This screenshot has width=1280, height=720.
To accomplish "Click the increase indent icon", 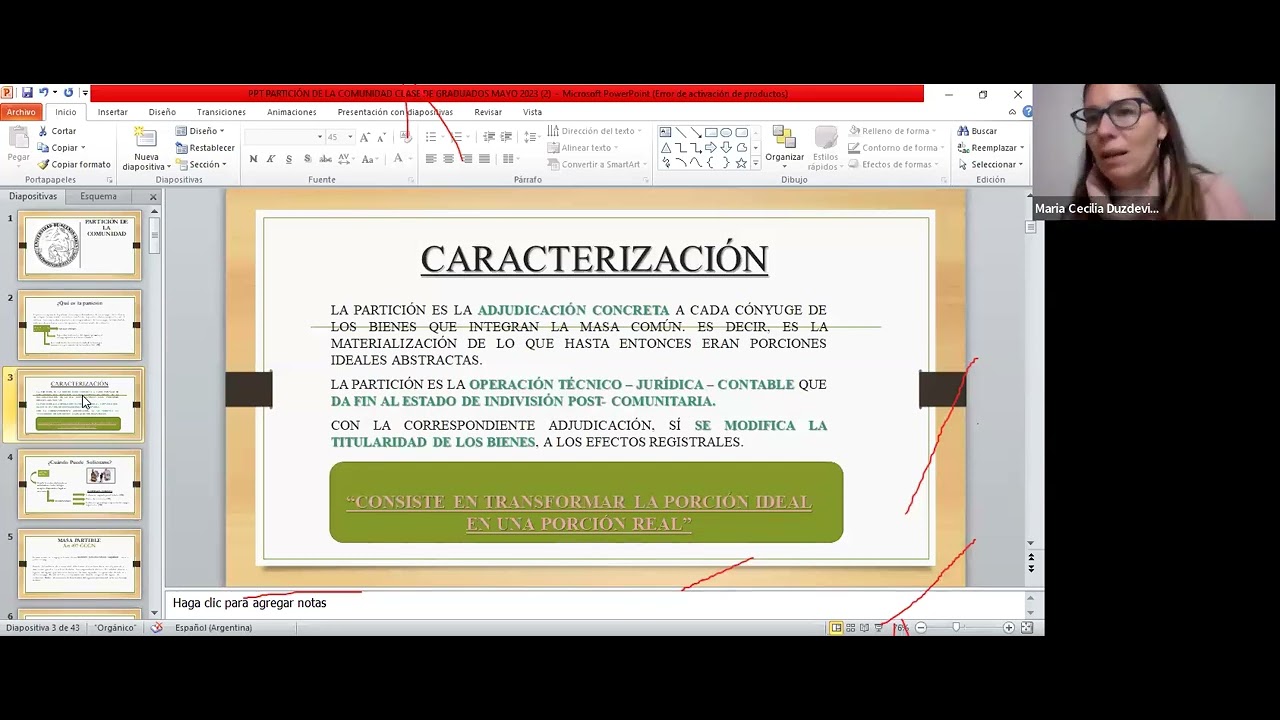I will (x=506, y=136).
